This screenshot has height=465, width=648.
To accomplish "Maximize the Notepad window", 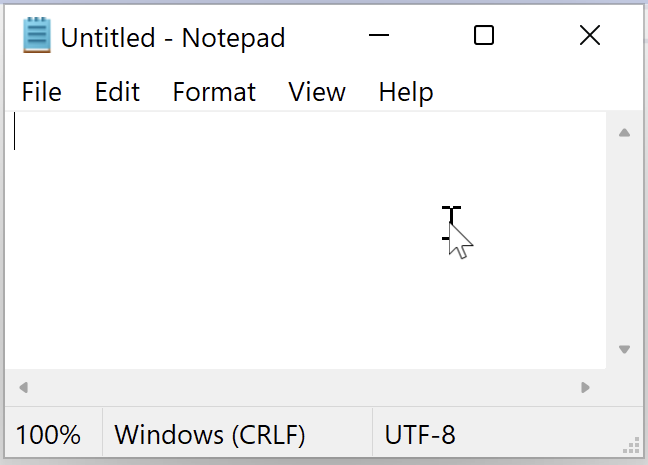I will click(484, 35).
